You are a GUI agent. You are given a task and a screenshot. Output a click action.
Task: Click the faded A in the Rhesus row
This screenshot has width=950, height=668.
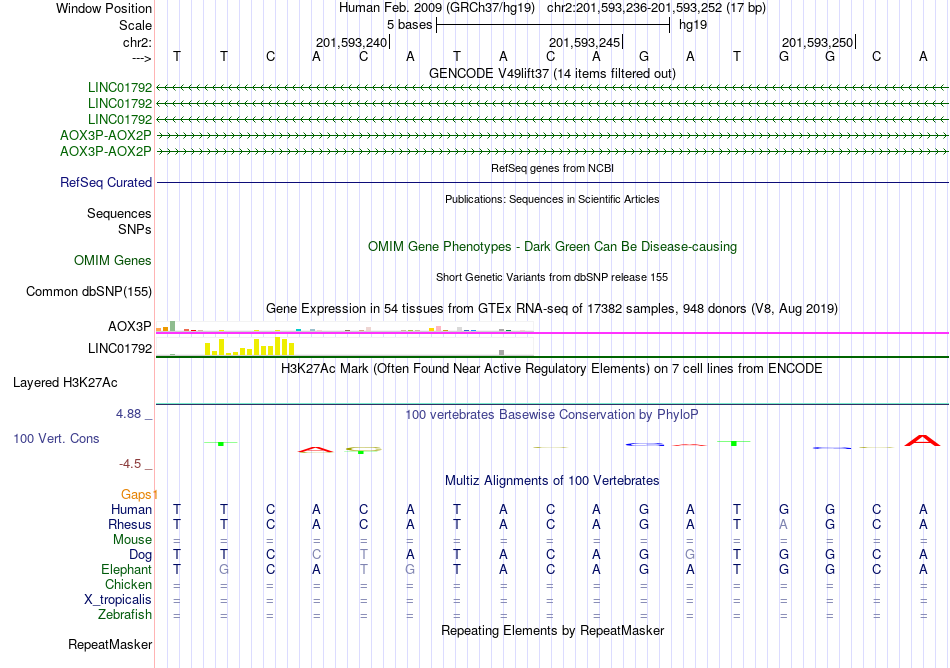[783, 524]
